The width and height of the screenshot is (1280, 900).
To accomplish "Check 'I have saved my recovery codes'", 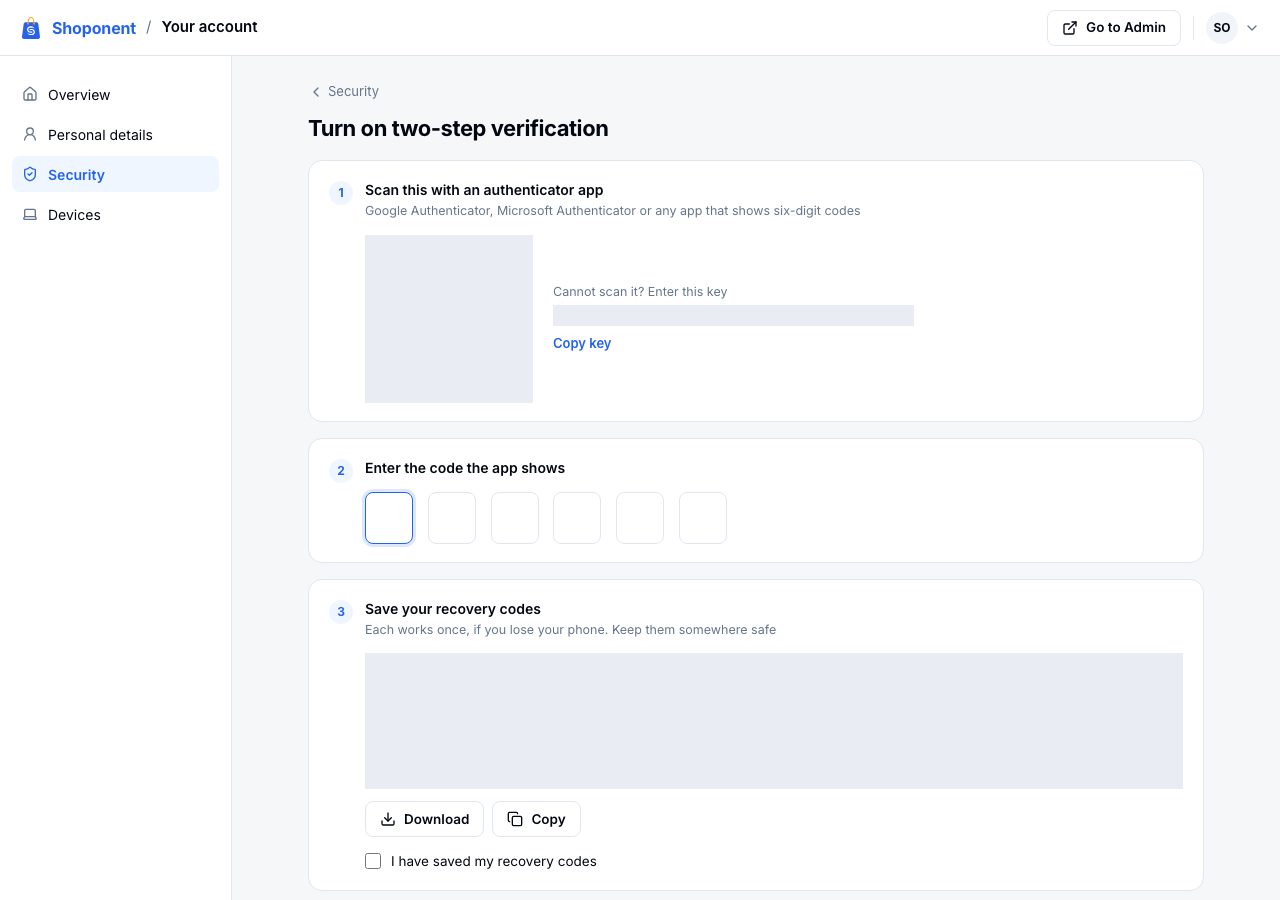I will (x=373, y=861).
